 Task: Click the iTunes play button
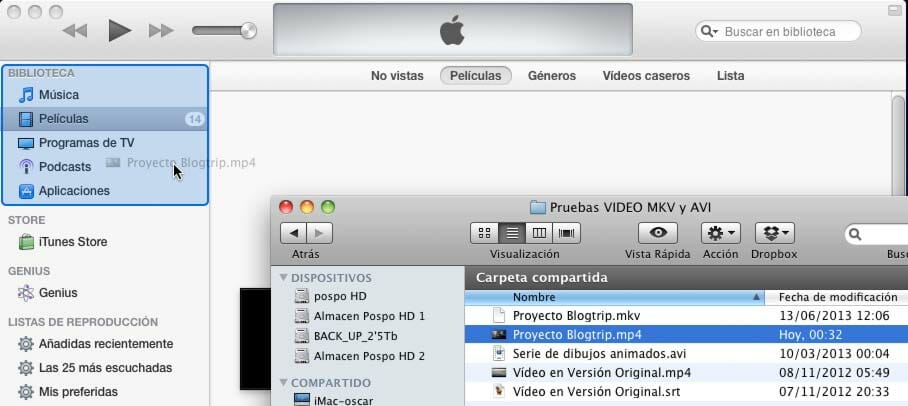point(119,30)
